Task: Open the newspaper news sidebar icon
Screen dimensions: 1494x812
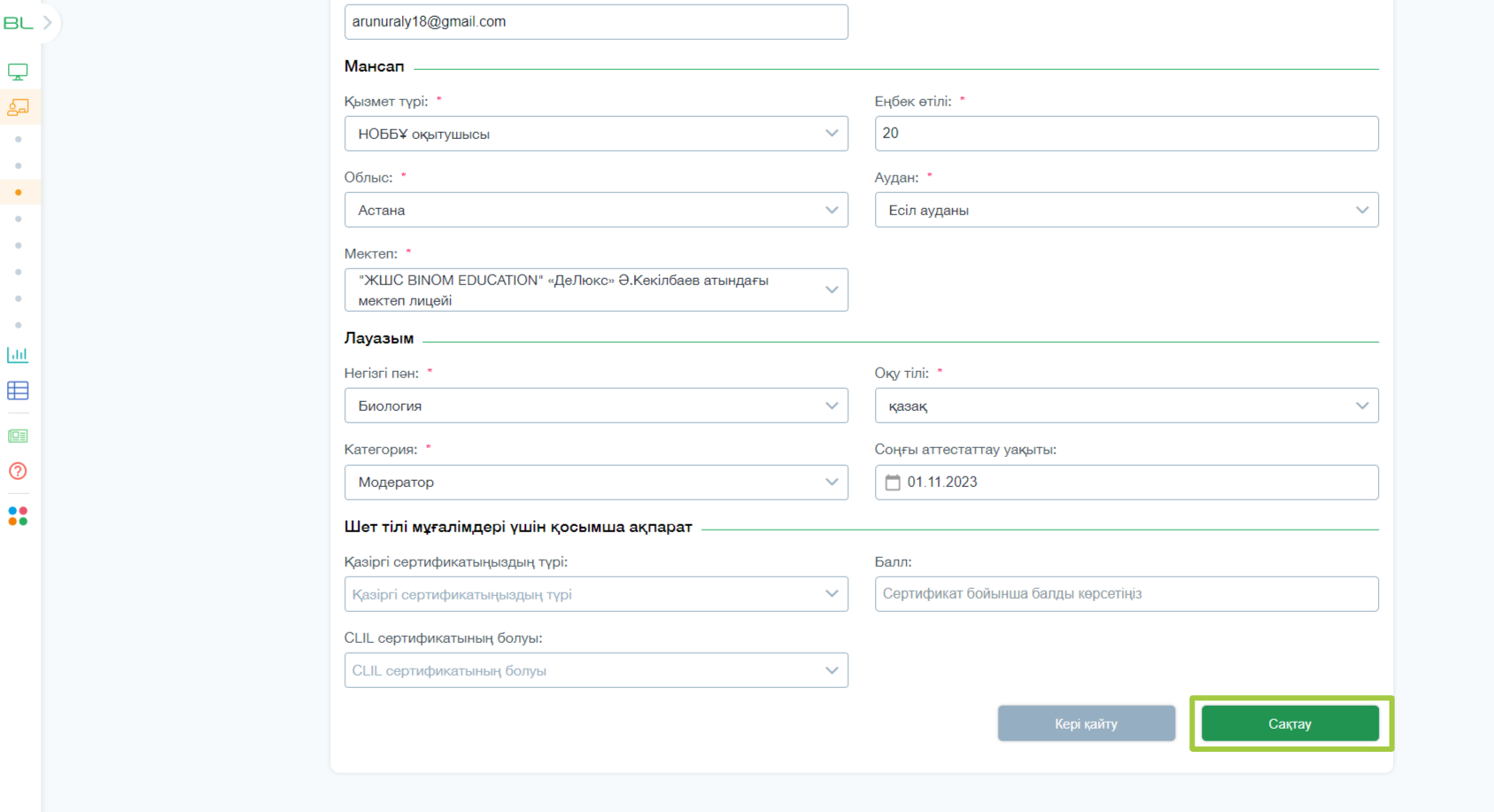Action: coord(18,436)
